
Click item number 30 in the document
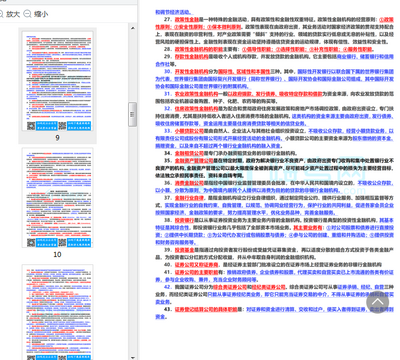point(168,71)
